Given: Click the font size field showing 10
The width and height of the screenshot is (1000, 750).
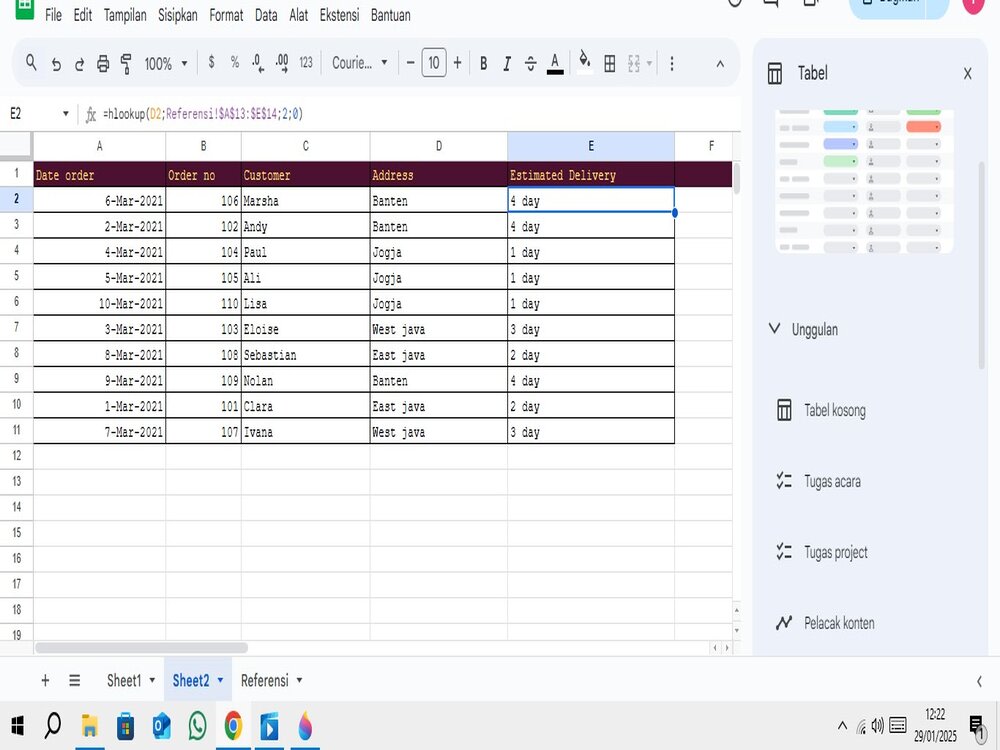Looking at the screenshot, I should coord(434,62).
